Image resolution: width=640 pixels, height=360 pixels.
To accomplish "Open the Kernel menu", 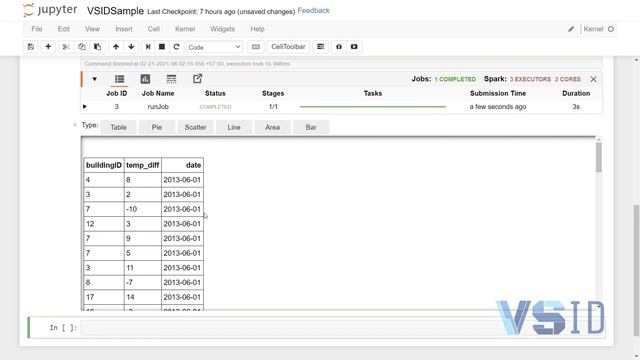I will (x=185, y=29).
